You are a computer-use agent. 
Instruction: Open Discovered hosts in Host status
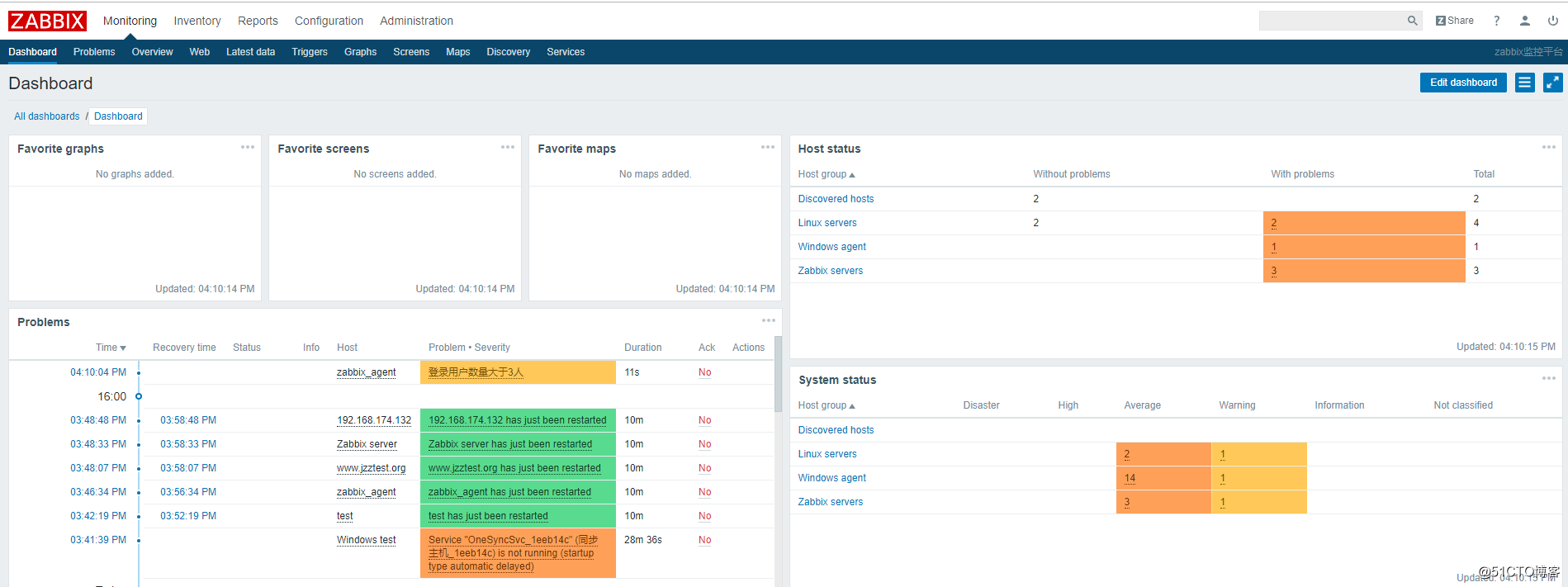[x=836, y=199]
